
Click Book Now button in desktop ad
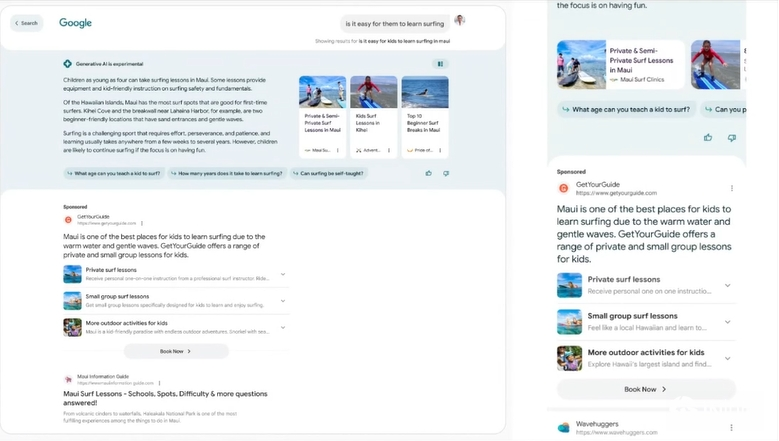click(176, 351)
